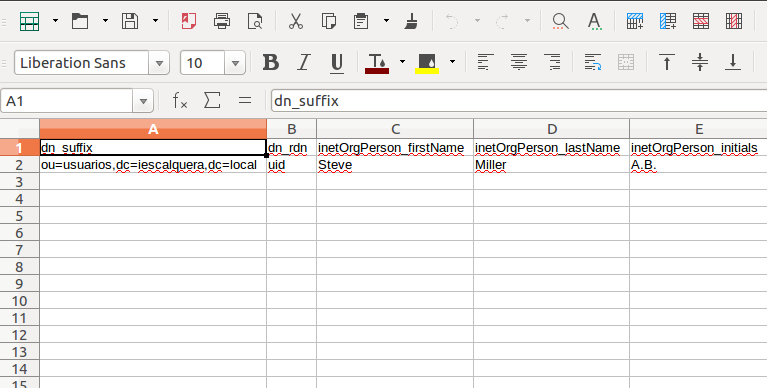The width and height of the screenshot is (767, 388).
Task: Select the Clone Formatting paintbrush
Action: 411,21
